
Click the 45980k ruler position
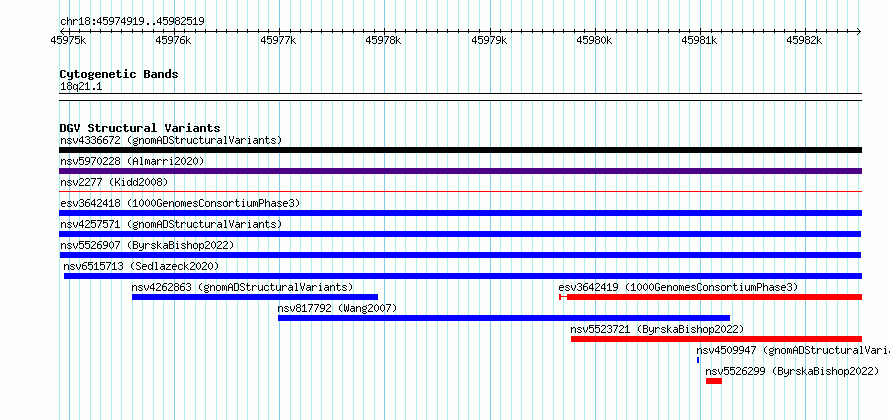coord(594,40)
